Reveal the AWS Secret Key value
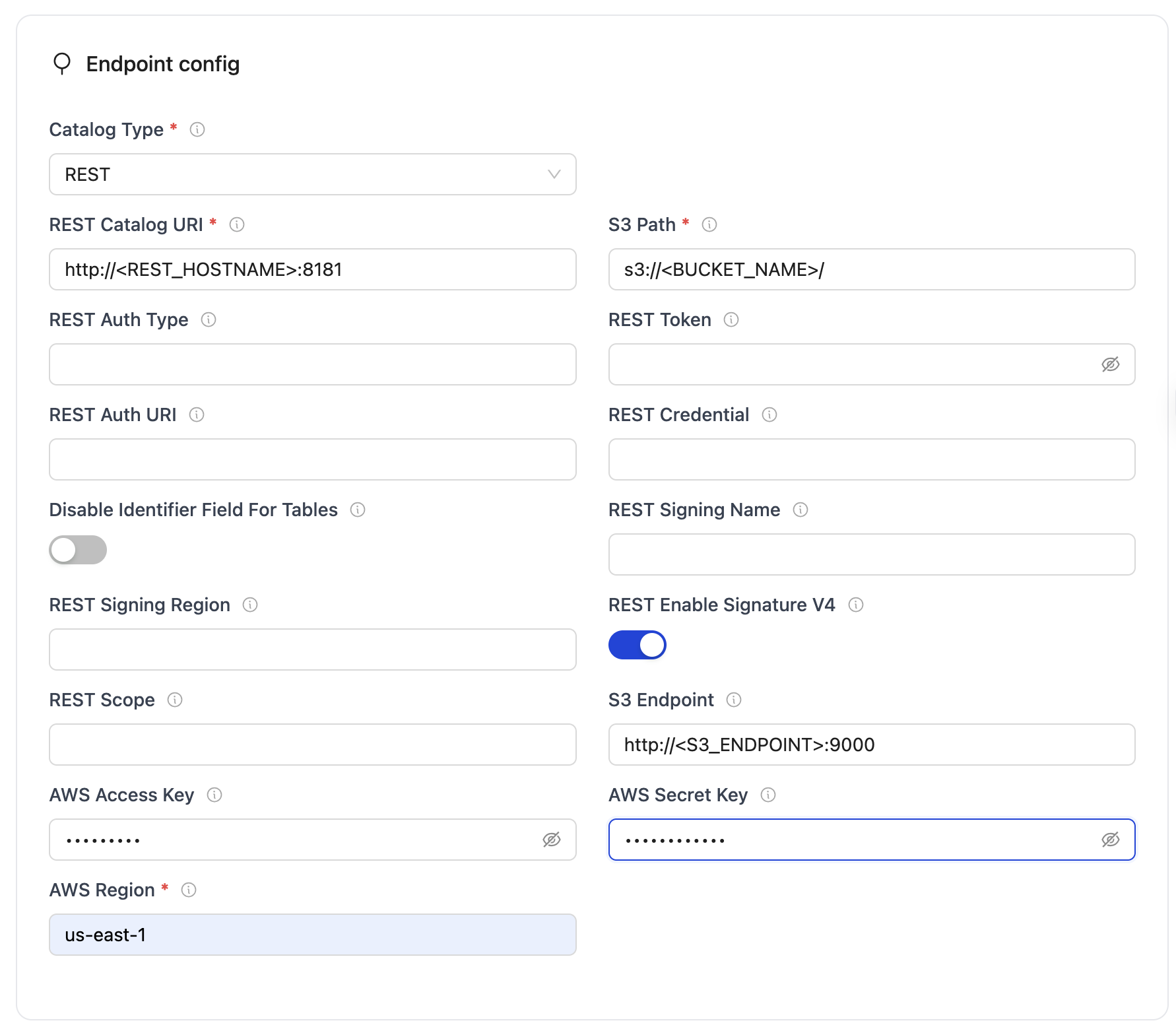The height and width of the screenshot is (1031, 1176). coord(1111,840)
